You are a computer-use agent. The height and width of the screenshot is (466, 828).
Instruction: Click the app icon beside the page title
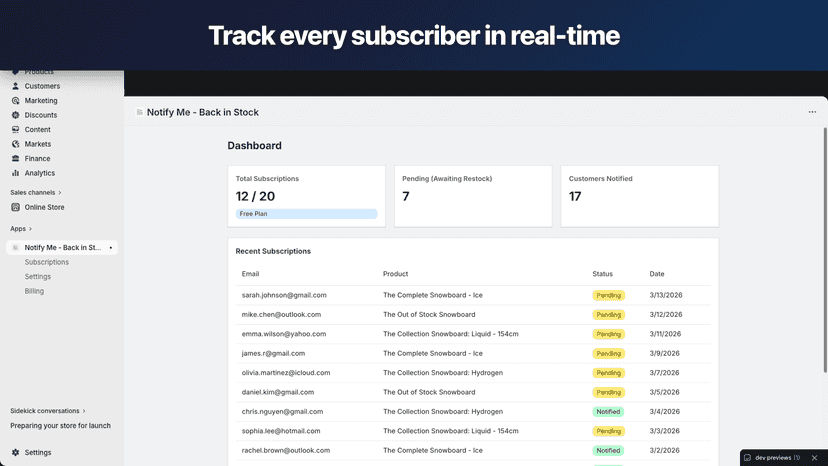tap(139, 112)
